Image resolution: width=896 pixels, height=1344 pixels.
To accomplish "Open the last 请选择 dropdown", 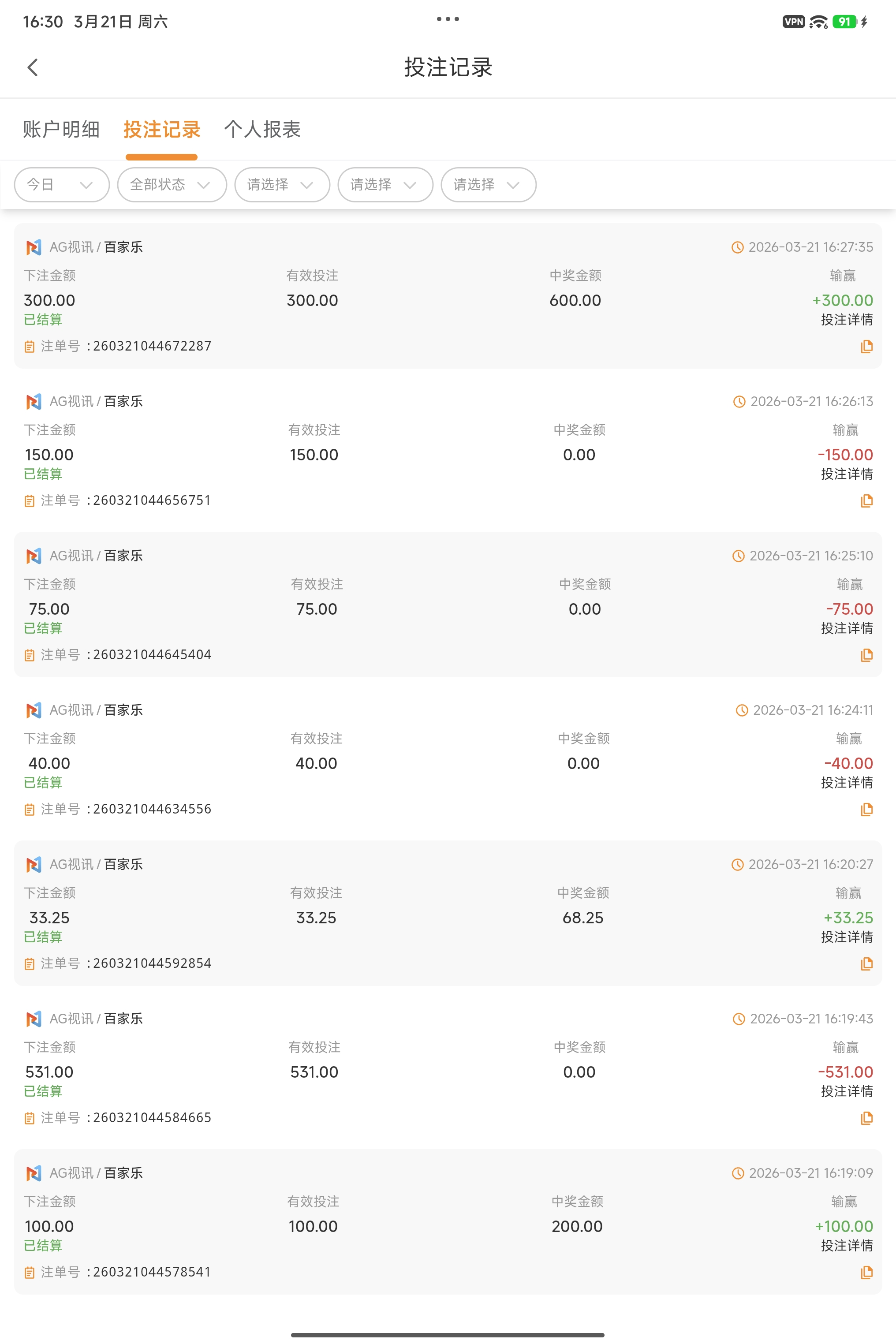I will pos(488,185).
